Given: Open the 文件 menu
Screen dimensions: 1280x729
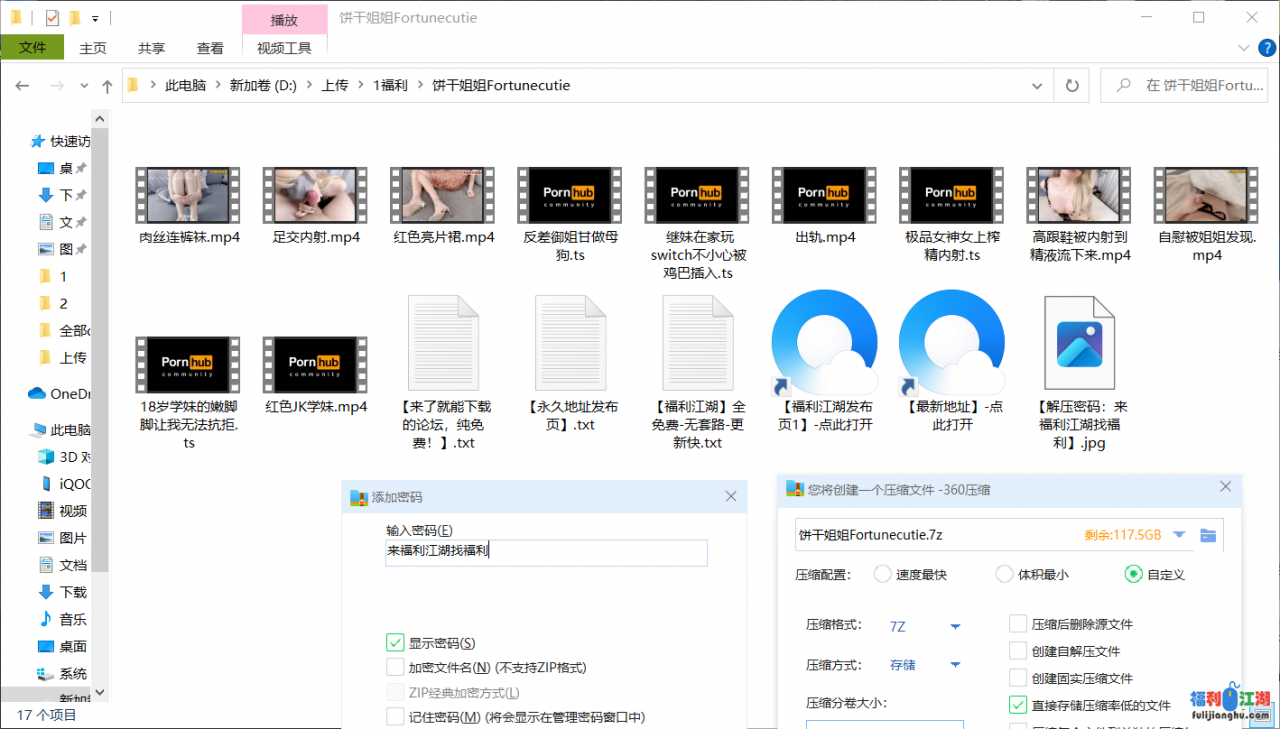Looking at the screenshot, I should [32, 48].
